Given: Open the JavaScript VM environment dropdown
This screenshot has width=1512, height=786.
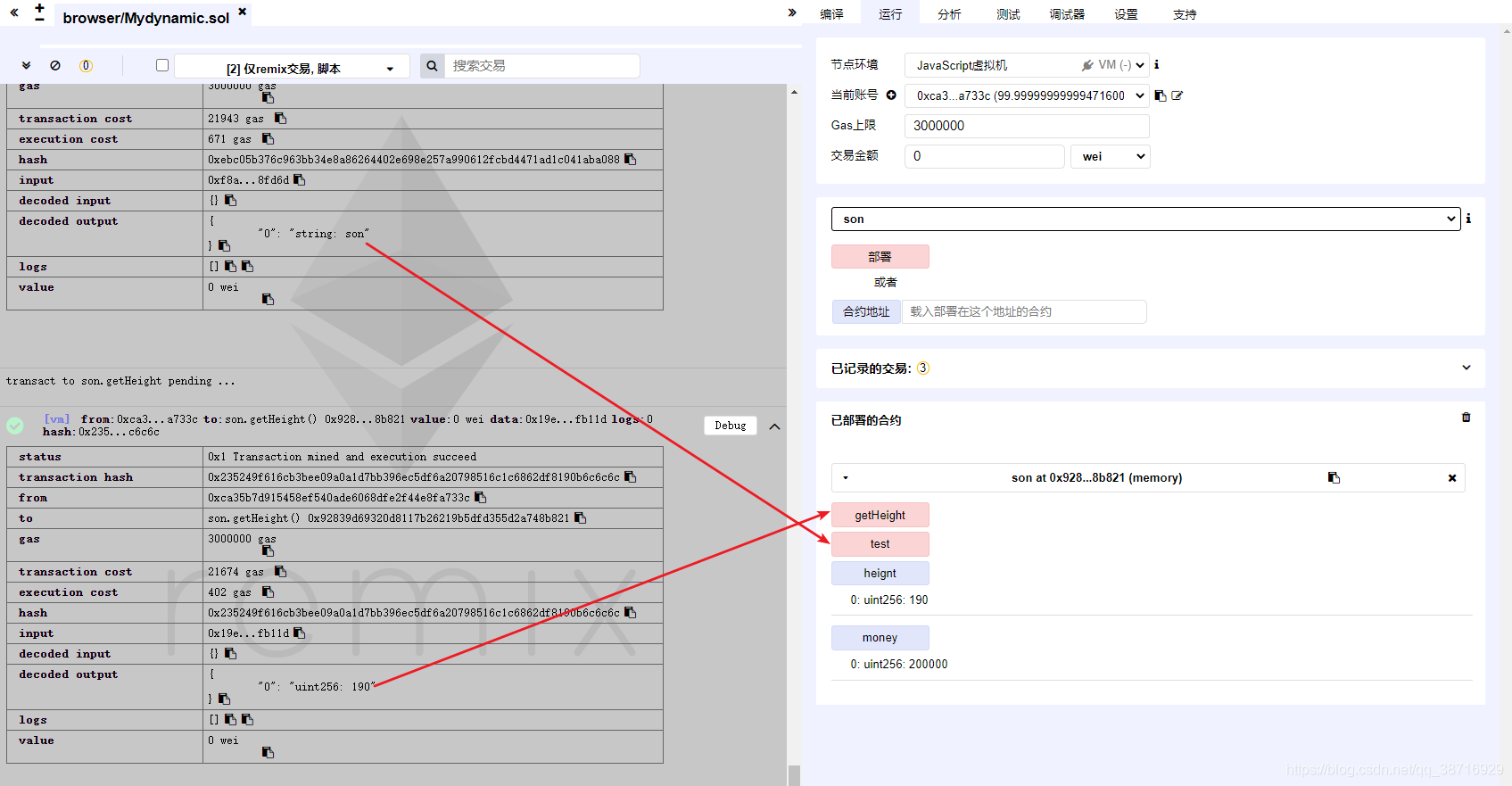Looking at the screenshot, I should 1027,65.
